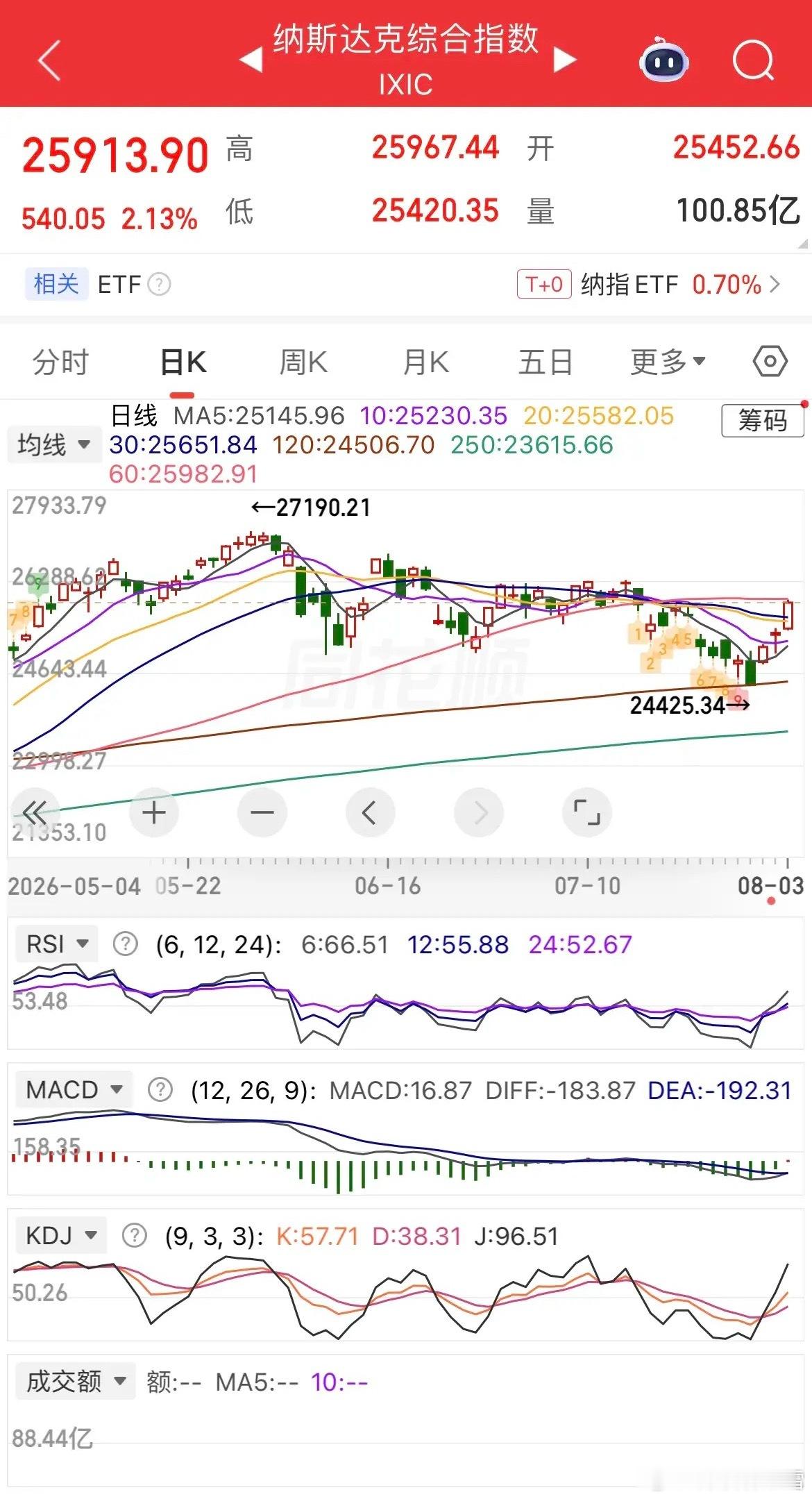Switch to previous index with left triangle
Screen dimensions: 812x1499
[251, 60]
